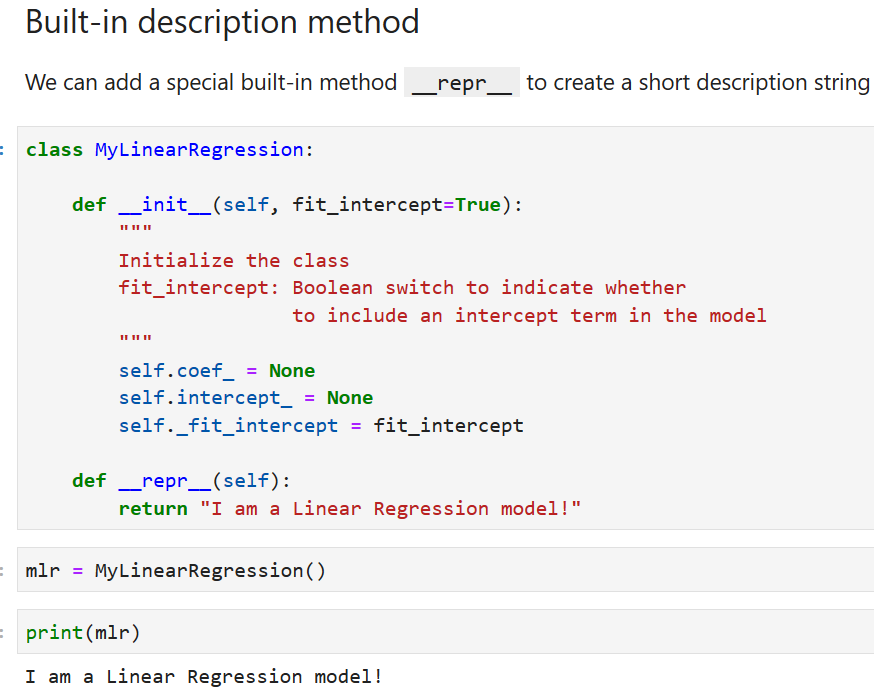Click the return "I am a Linear Regression model!" line
874x693 pixels.
point(349,508)
